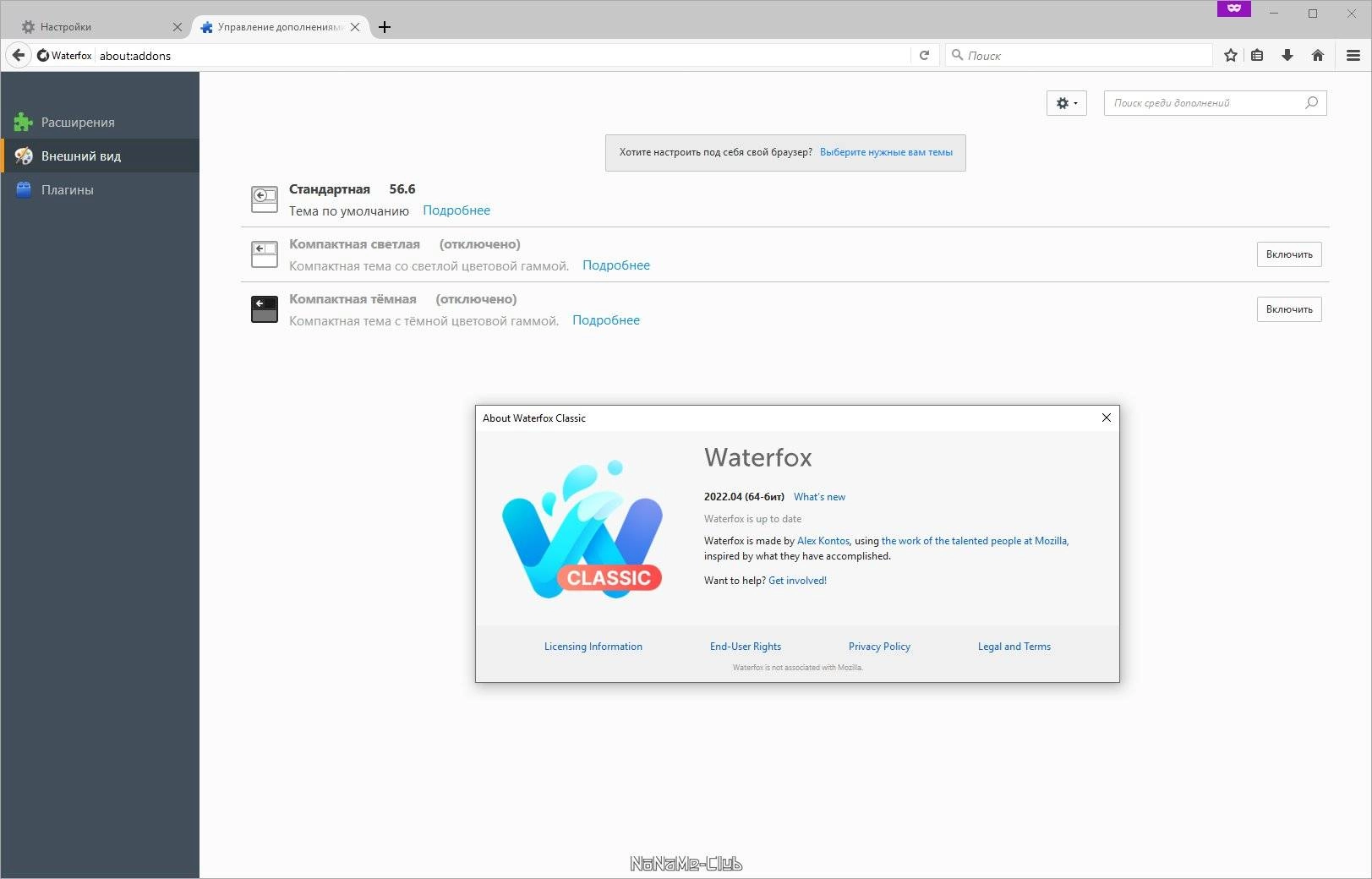Image resolution: width=1372 pixels, height=879 pixels.
Task: Open the Privacy Policy link
Action: (879, 647)
